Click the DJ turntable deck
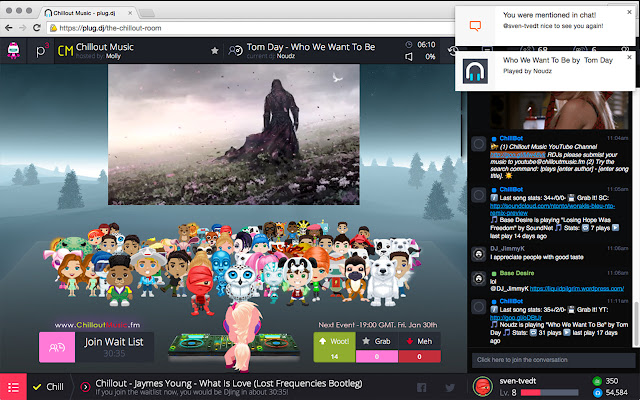This screenshot has height=400, width=640. point(233,344)
